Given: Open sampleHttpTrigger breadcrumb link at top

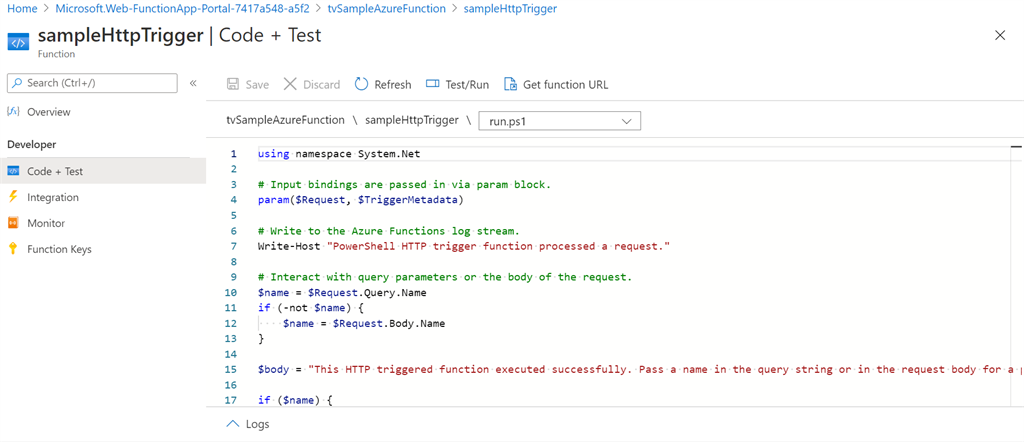Looking at the screenshot, I should 510,9.
